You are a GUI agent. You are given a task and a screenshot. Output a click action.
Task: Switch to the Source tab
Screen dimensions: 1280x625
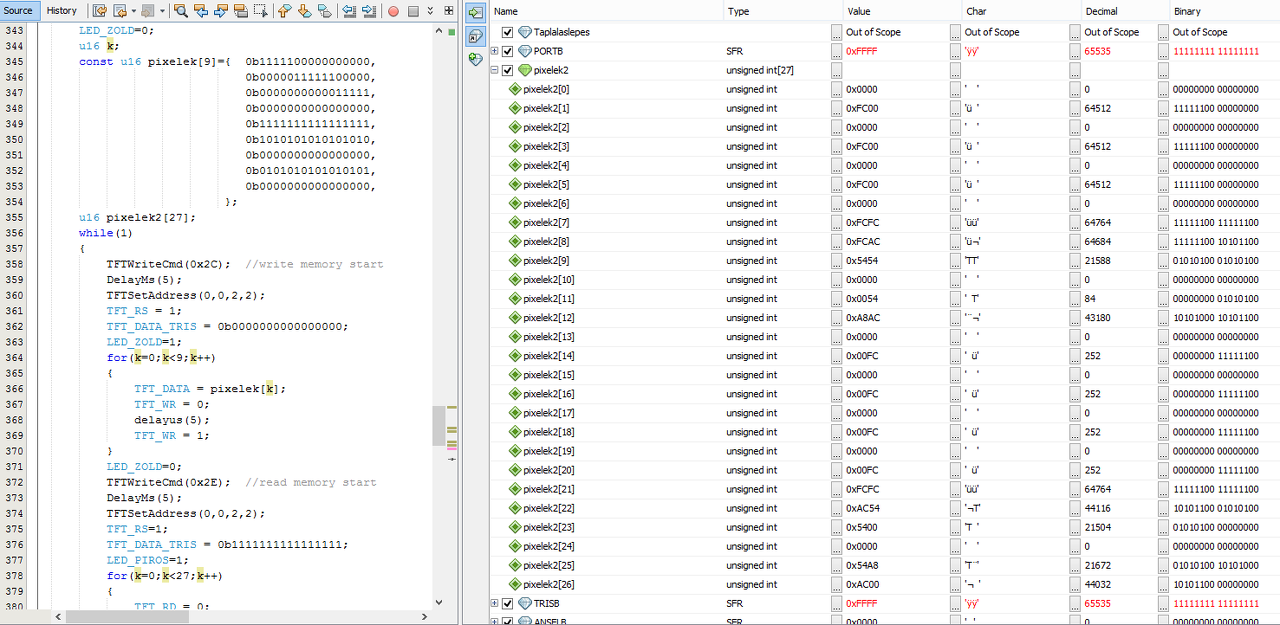click(x=18, y=11)
